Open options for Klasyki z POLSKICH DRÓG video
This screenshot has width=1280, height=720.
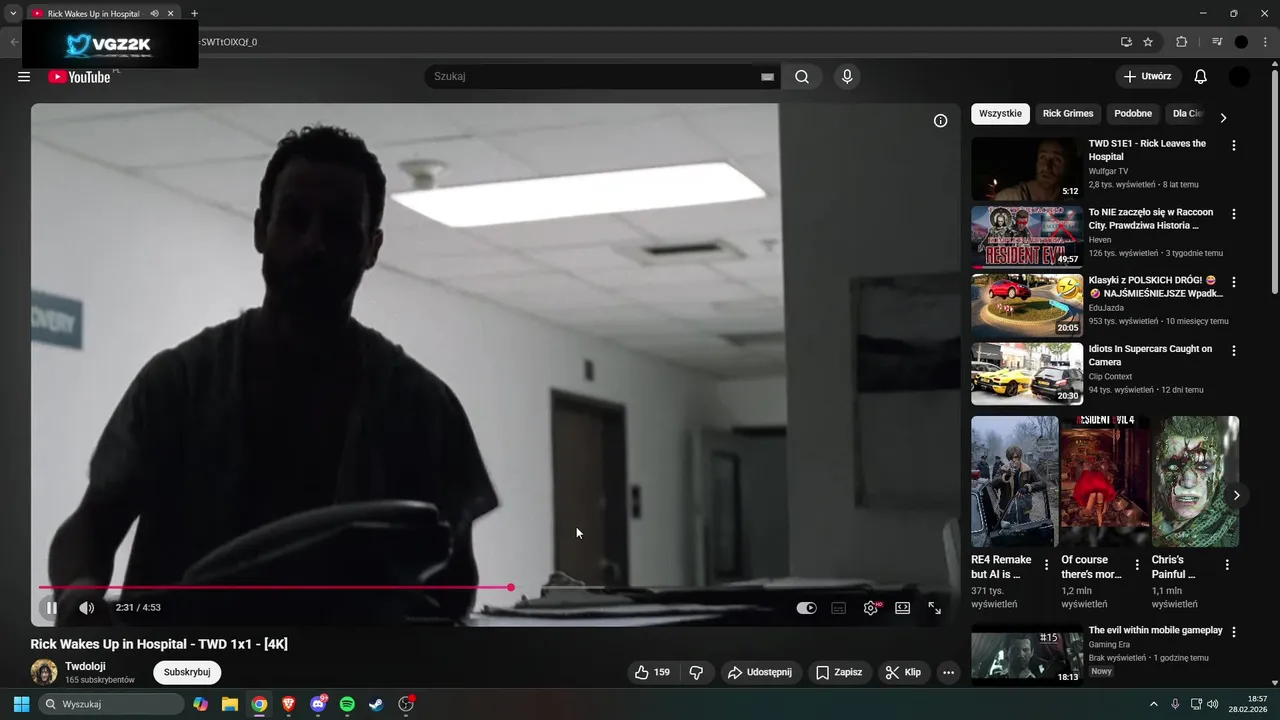(1234, 282)
